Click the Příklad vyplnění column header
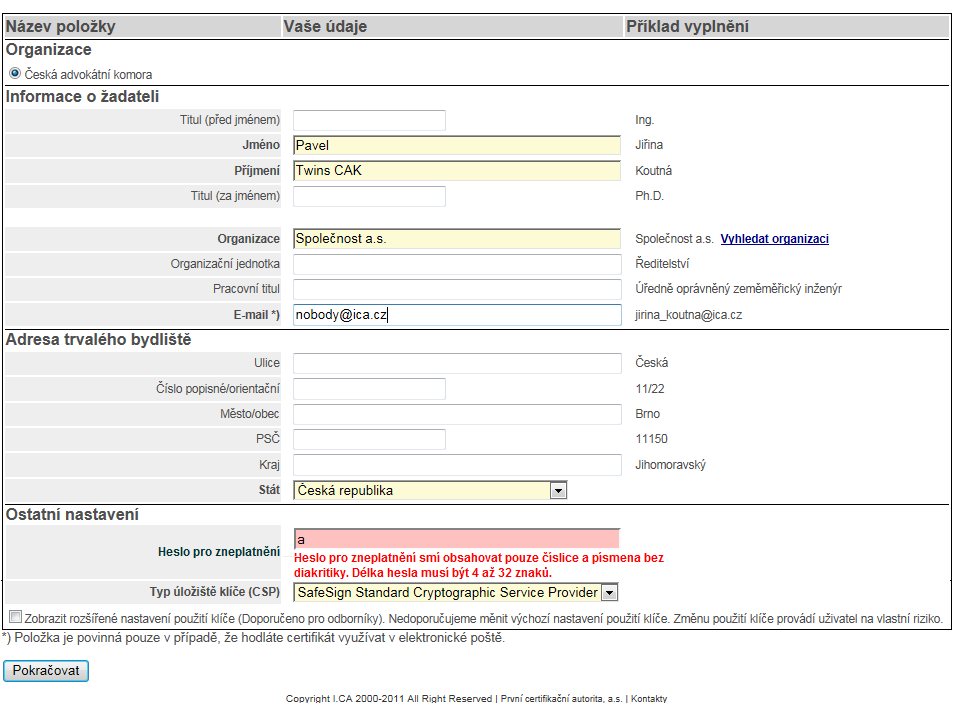The image size is (970, 714). click(x=687, y=27)
